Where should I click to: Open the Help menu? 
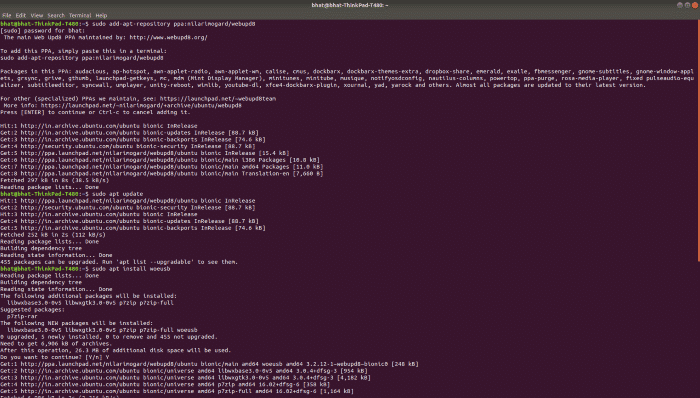[x=101, y=15]
